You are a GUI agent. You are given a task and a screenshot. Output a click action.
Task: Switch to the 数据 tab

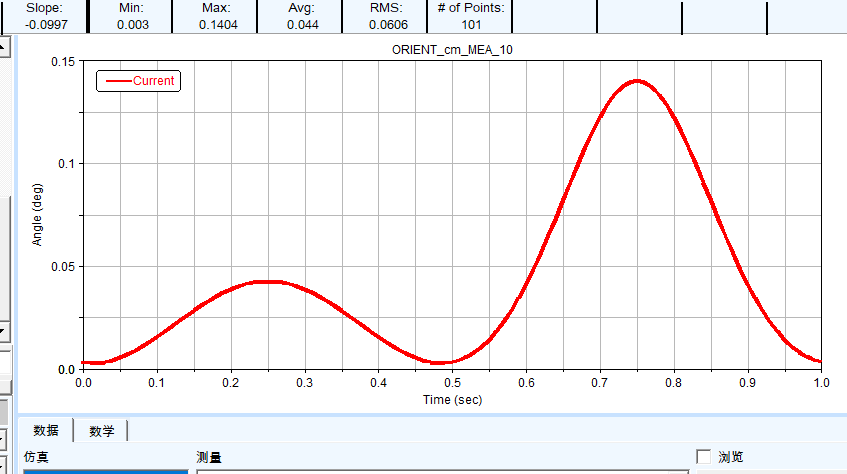coord(46,430)
